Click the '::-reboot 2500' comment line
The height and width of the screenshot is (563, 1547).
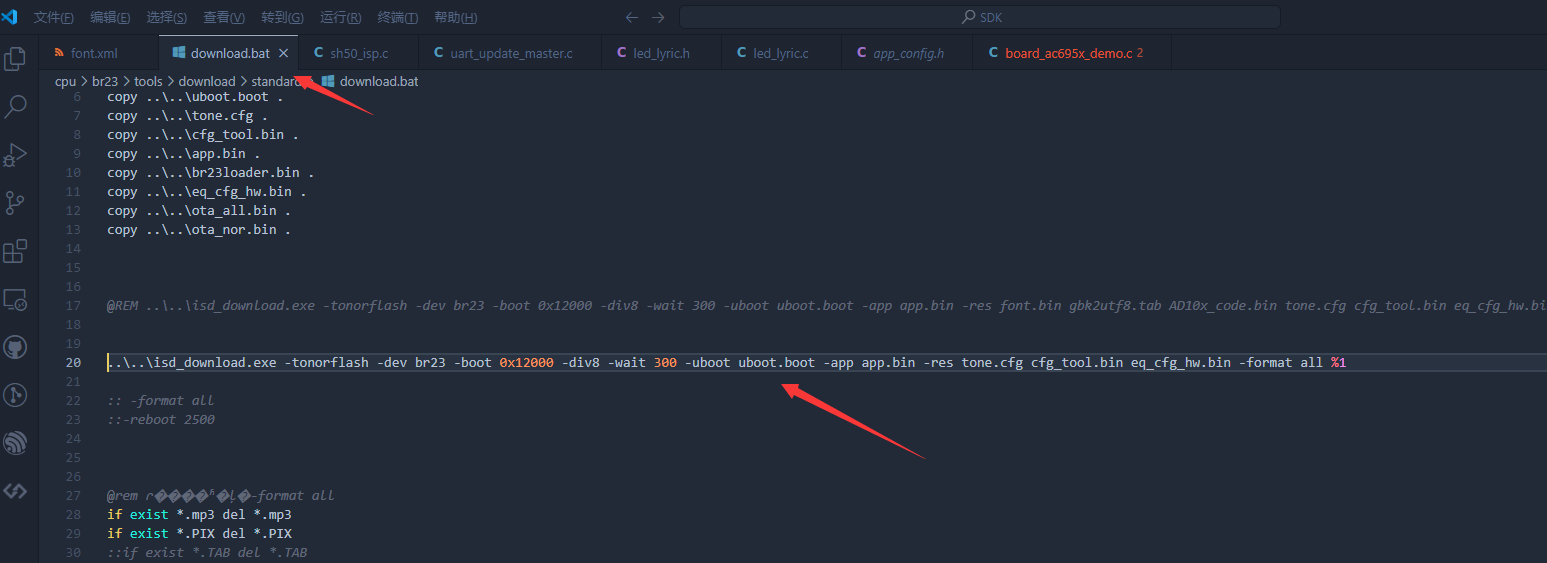(x=161, y=419)
